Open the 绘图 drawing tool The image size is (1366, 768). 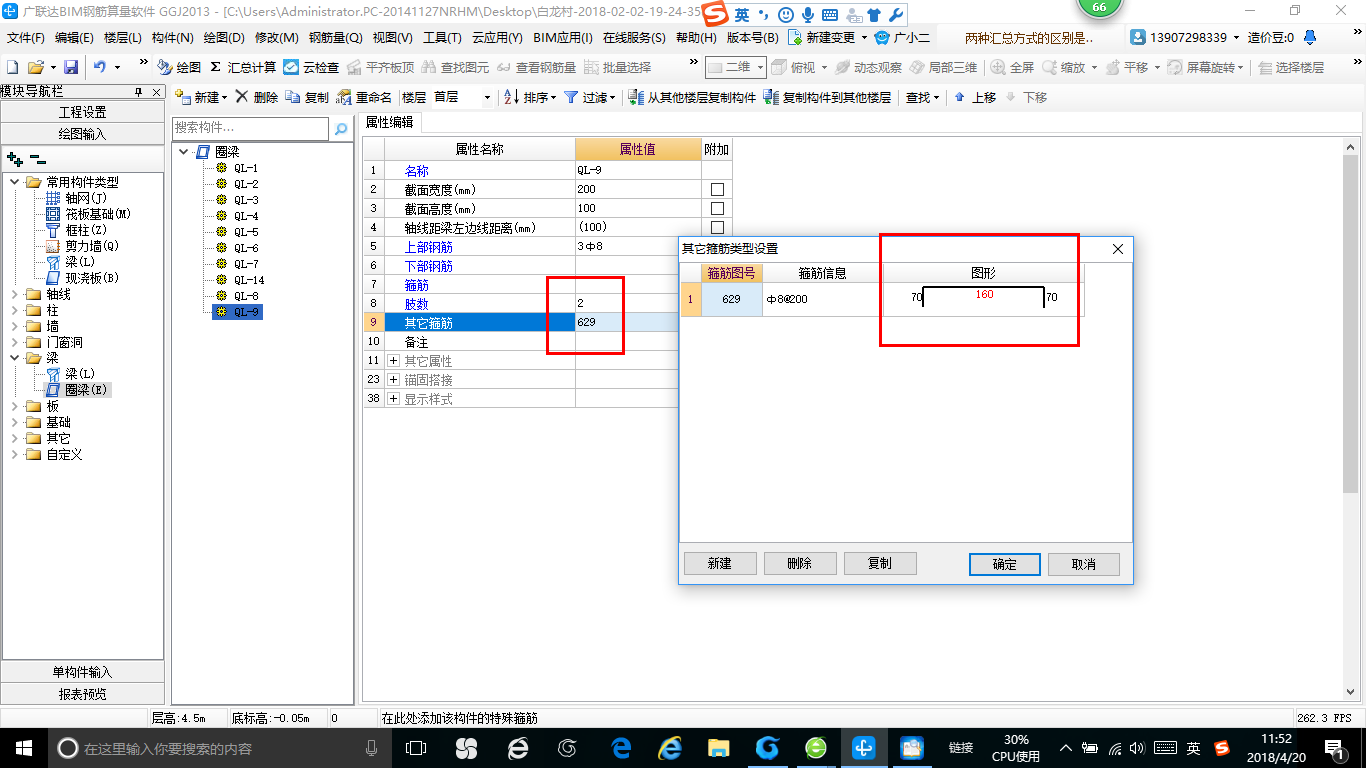pos(179,67)
